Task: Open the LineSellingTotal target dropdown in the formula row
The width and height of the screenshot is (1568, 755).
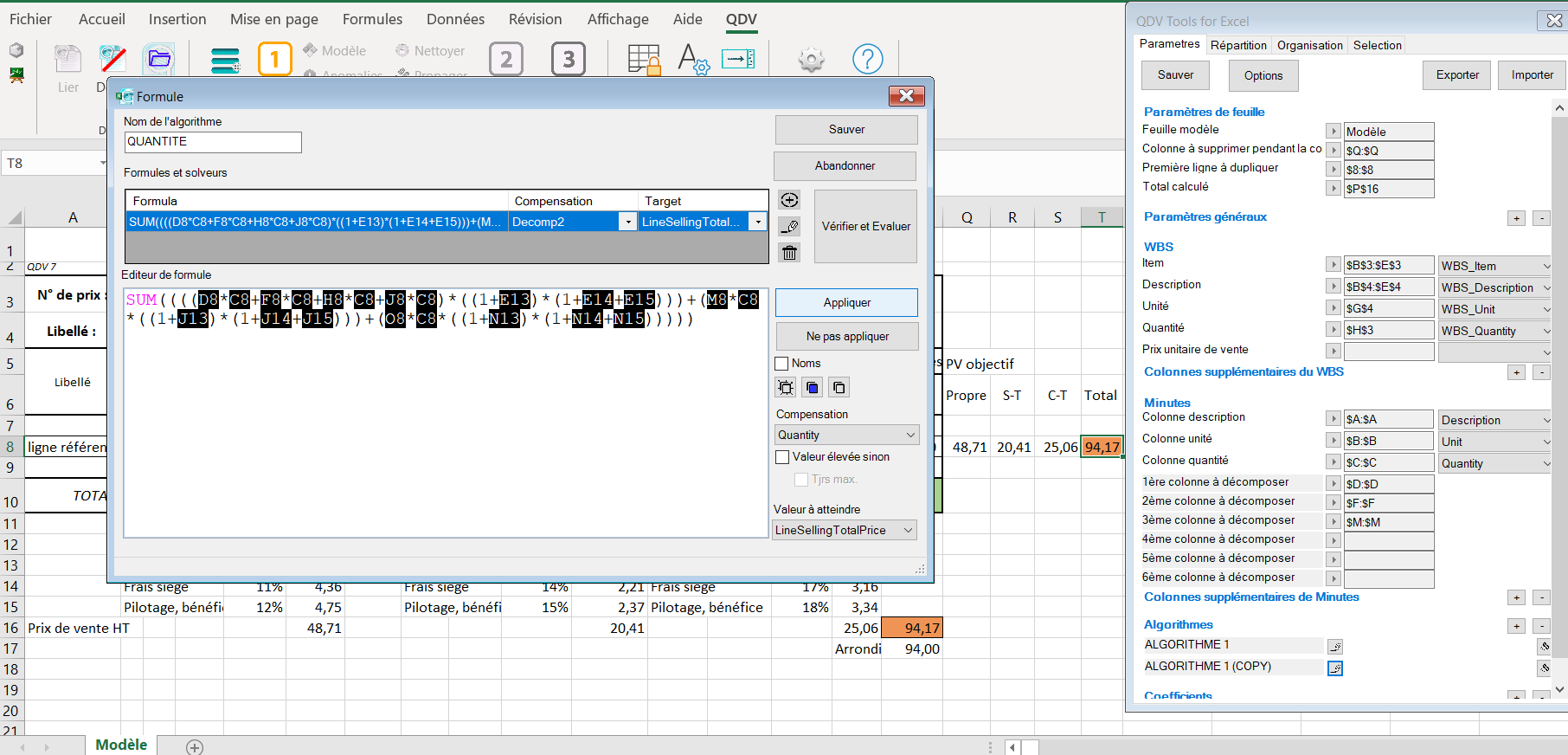Action: (758, 222)
